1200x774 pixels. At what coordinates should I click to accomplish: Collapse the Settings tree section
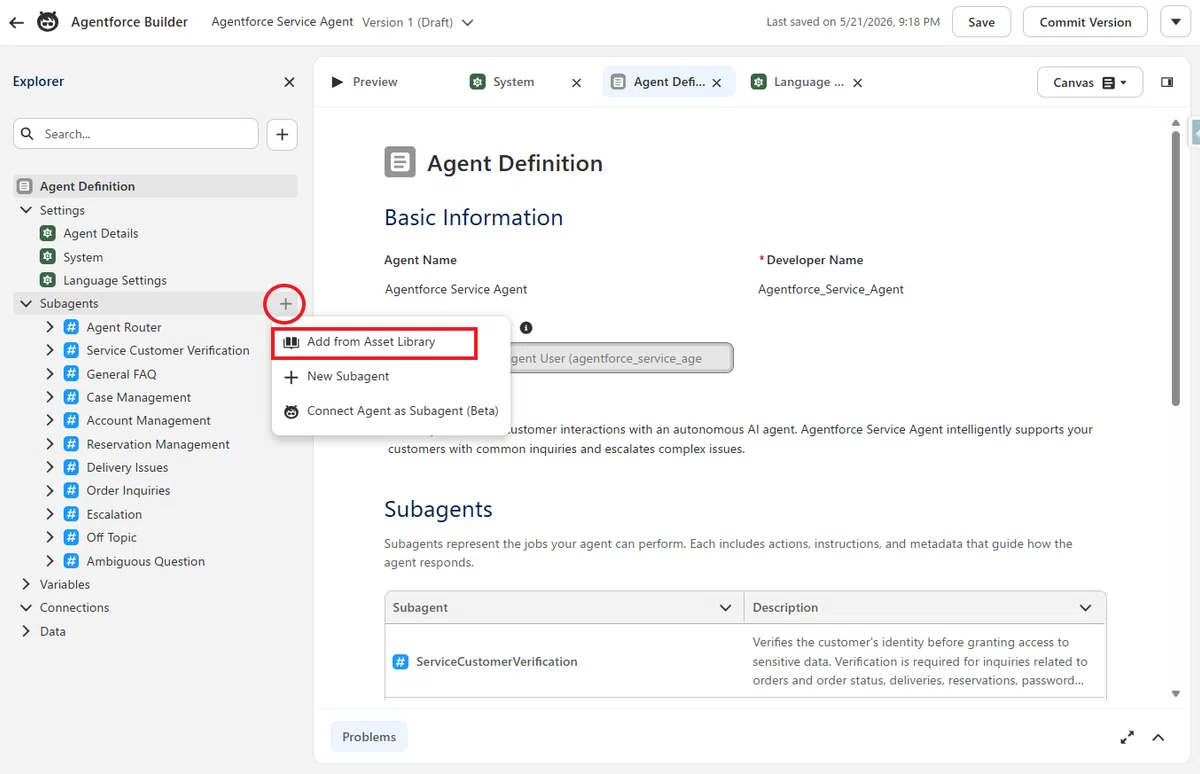[x=26, y=210]
